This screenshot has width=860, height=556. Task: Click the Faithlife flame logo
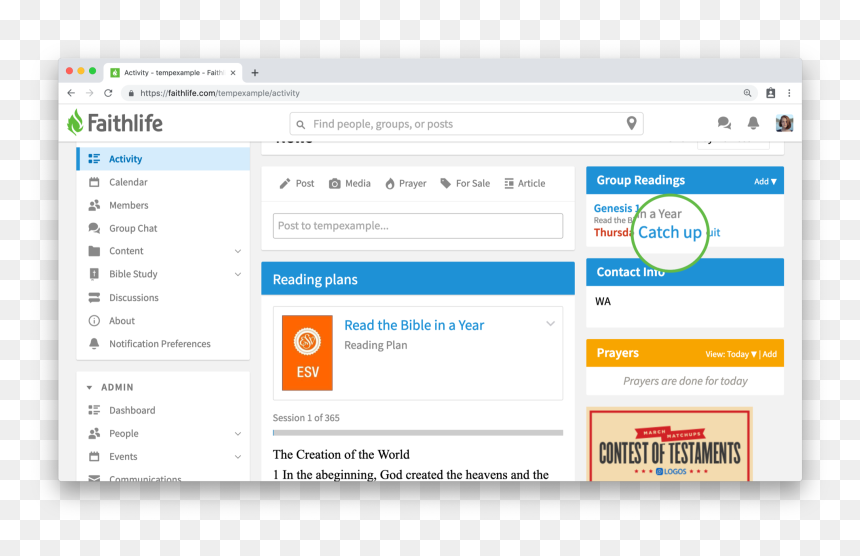click(x=75, y=122)
